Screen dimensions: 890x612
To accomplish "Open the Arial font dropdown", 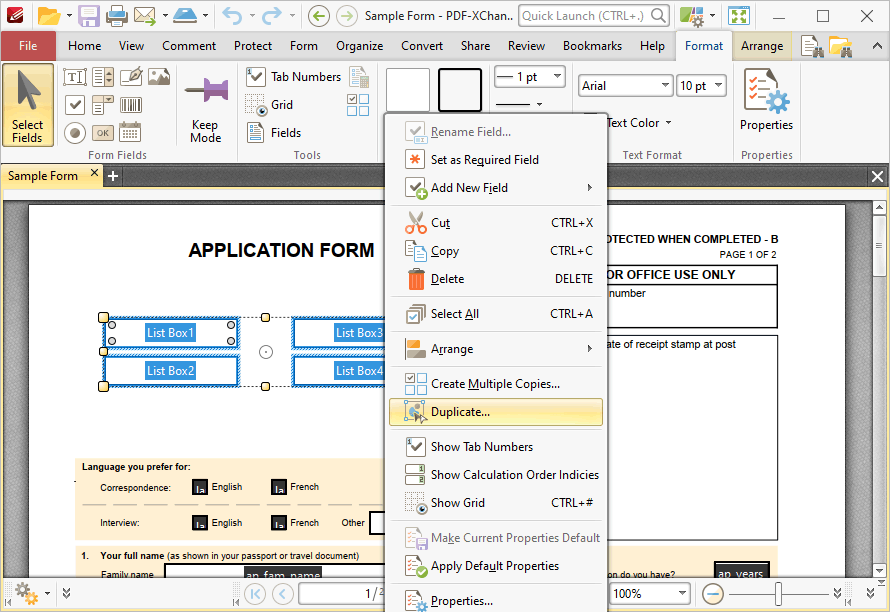I will 625,86.
